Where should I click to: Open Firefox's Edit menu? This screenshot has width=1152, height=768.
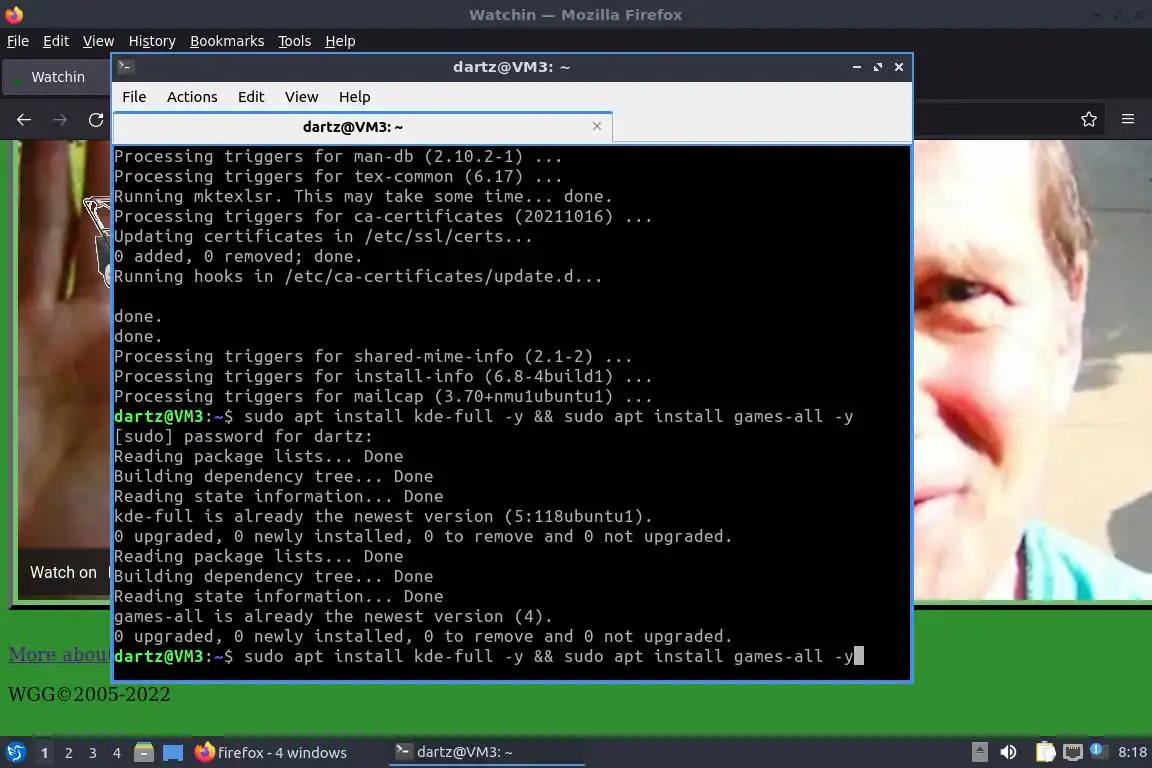[x=56, y=41]
